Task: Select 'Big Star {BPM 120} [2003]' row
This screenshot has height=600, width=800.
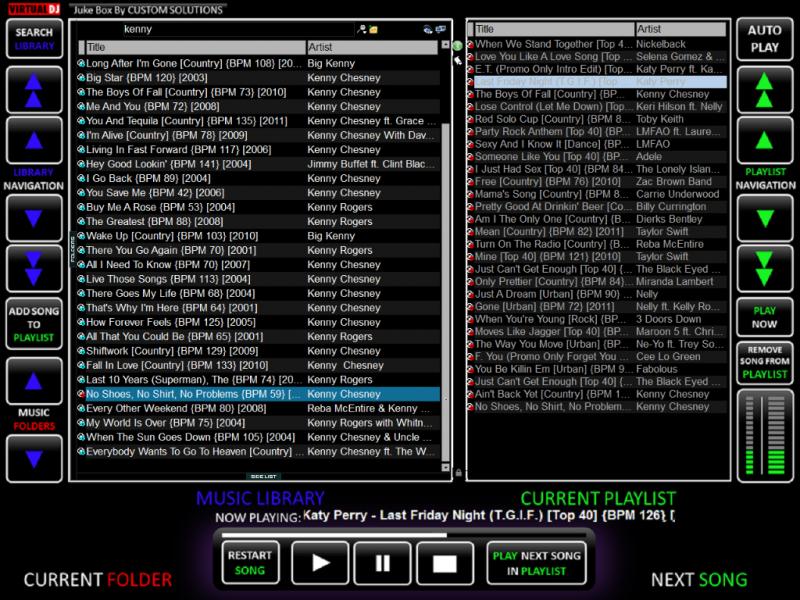Action: click(259, 78)
